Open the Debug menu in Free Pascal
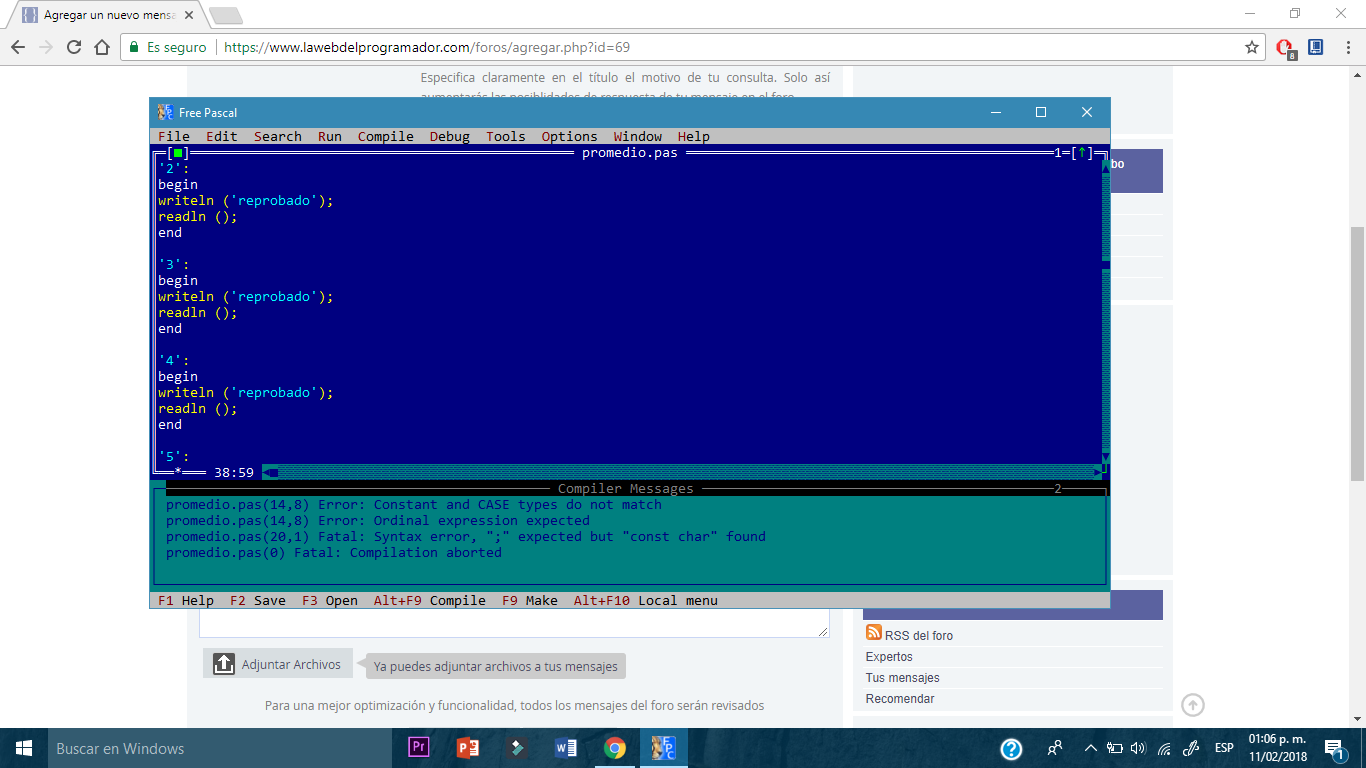 pos(450,137)
